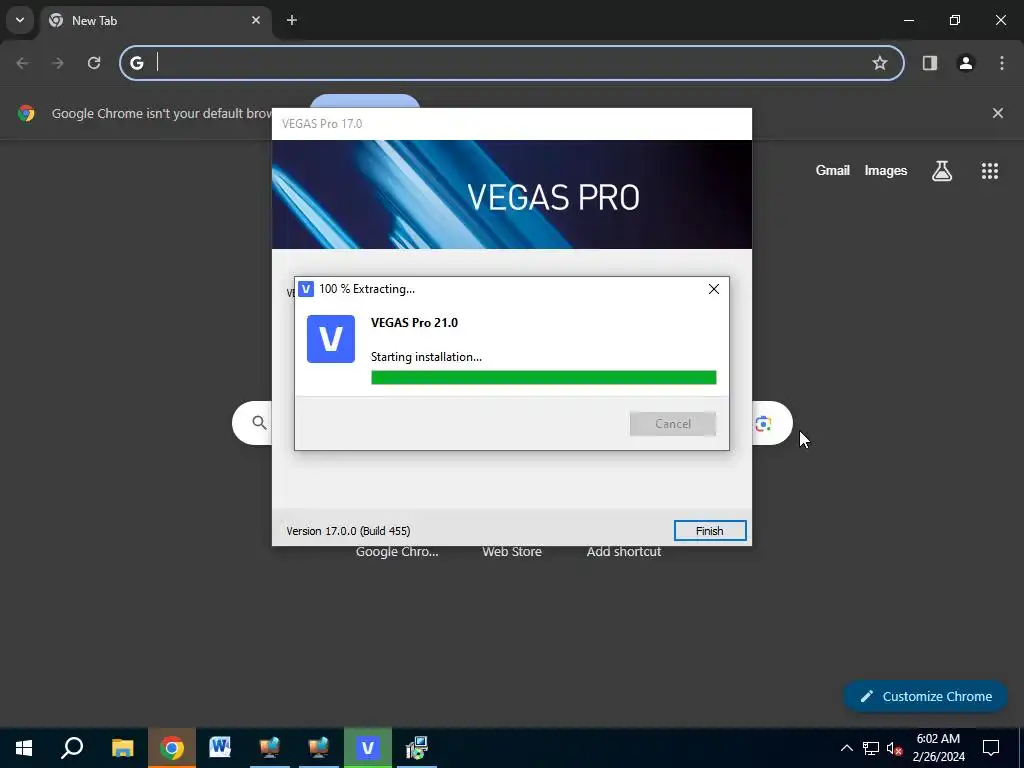This screenshot has height=768, width=1024.
Task: Bookmark this tab with the star icon
Action: [880, 63]
